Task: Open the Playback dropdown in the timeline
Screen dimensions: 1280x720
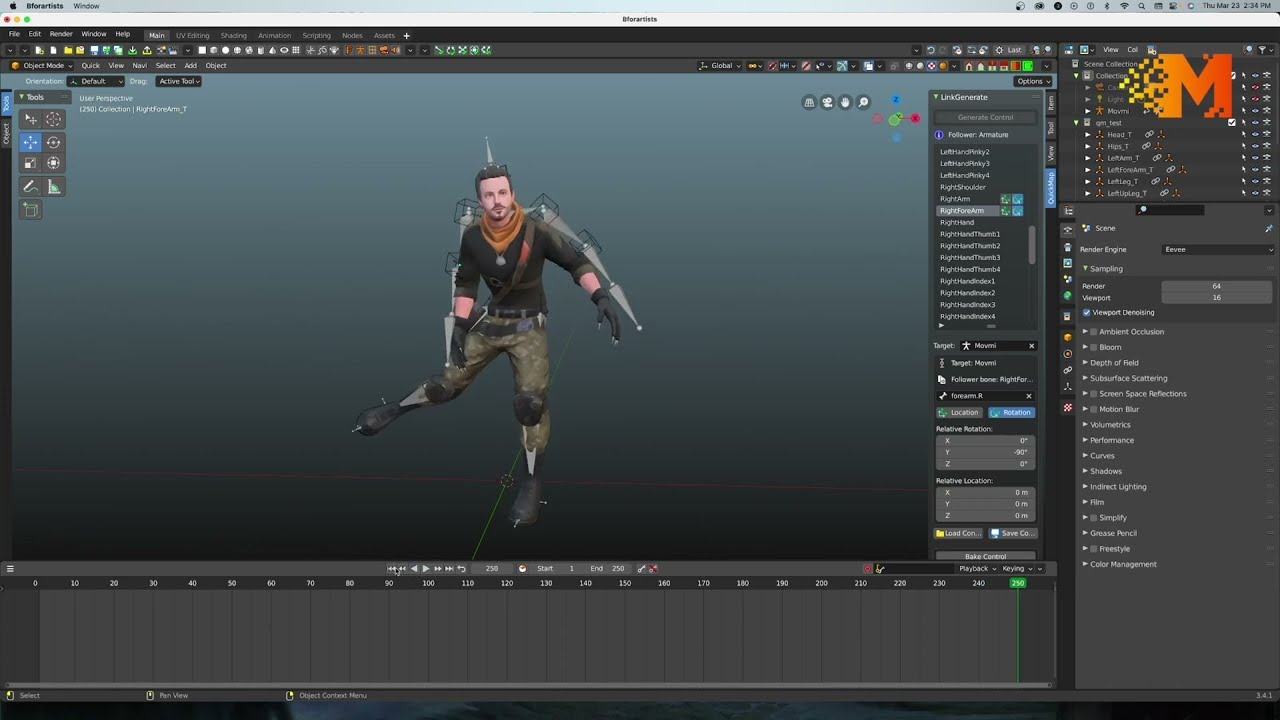Action: coord(978,568)
